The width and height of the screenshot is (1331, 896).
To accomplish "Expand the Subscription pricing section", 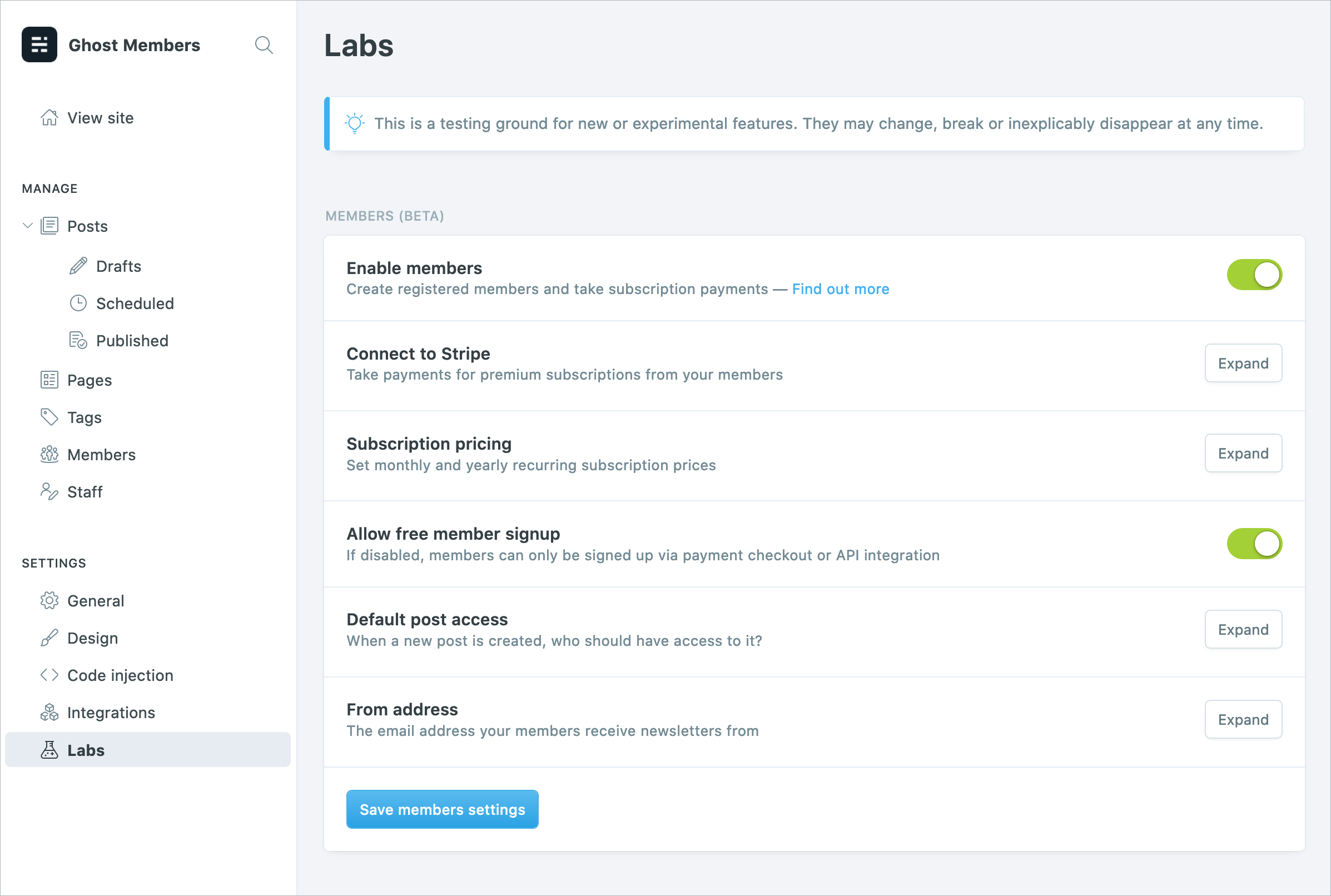I will (x=1243, y=454).
